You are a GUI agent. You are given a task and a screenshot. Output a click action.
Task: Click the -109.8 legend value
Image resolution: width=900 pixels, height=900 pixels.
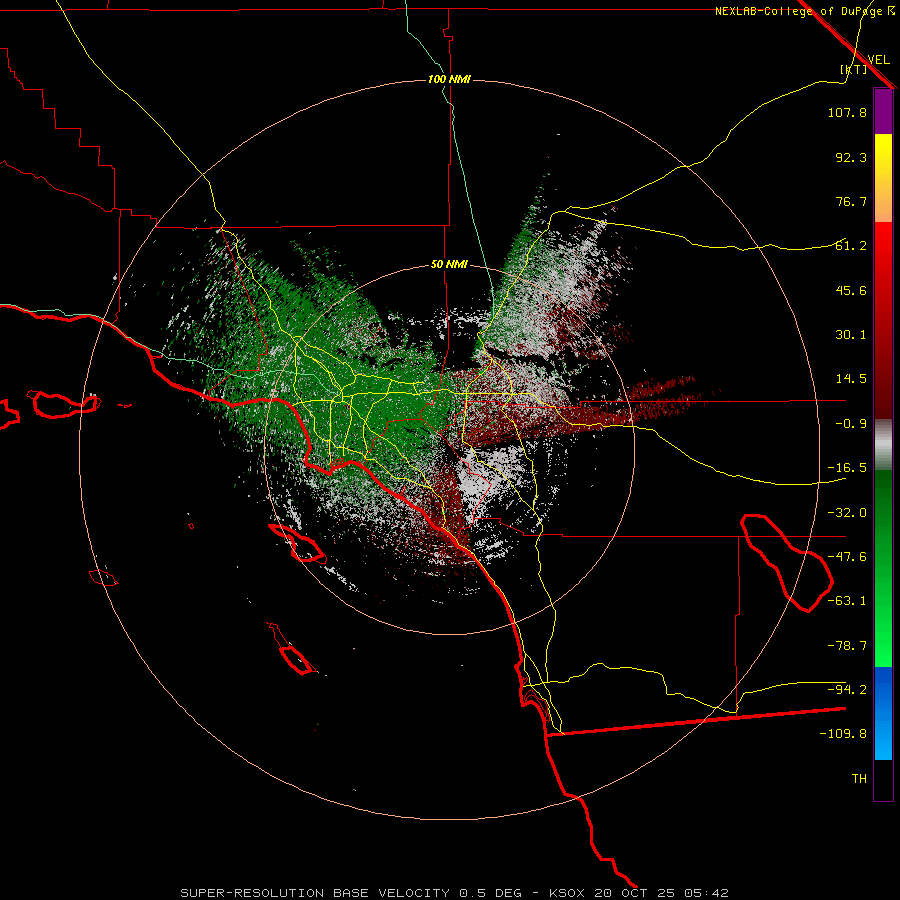(843, 734)
